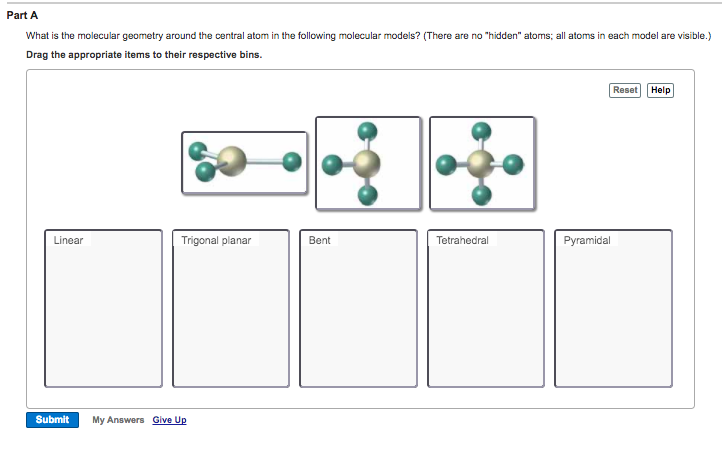Select the middle T-shaped molecule model
The image size is (722, 450).
(x=368, y=162)
